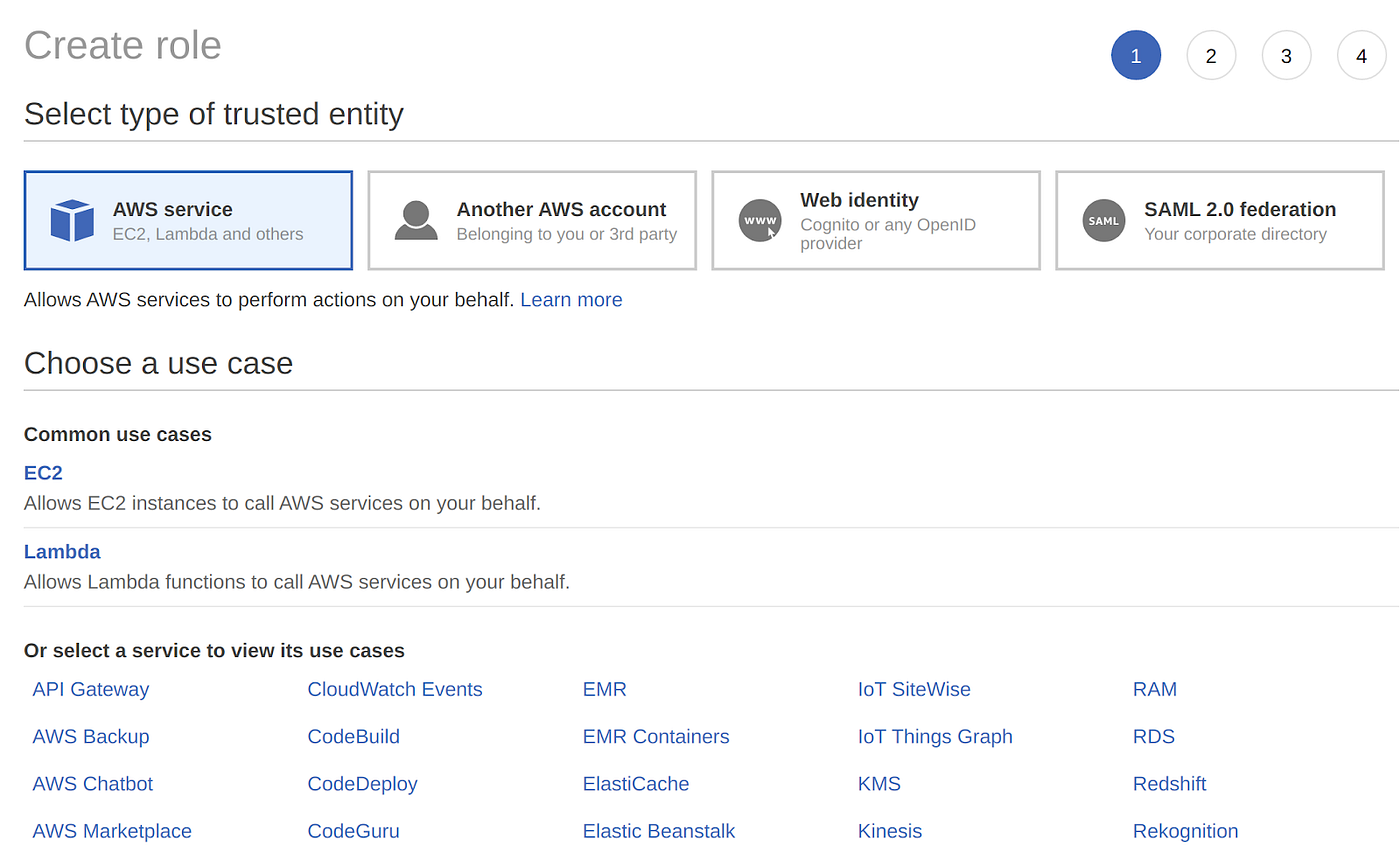The image size is (1400, 852).
Task: Select IoT Things Graph service
Action: (x=935, y=737)
